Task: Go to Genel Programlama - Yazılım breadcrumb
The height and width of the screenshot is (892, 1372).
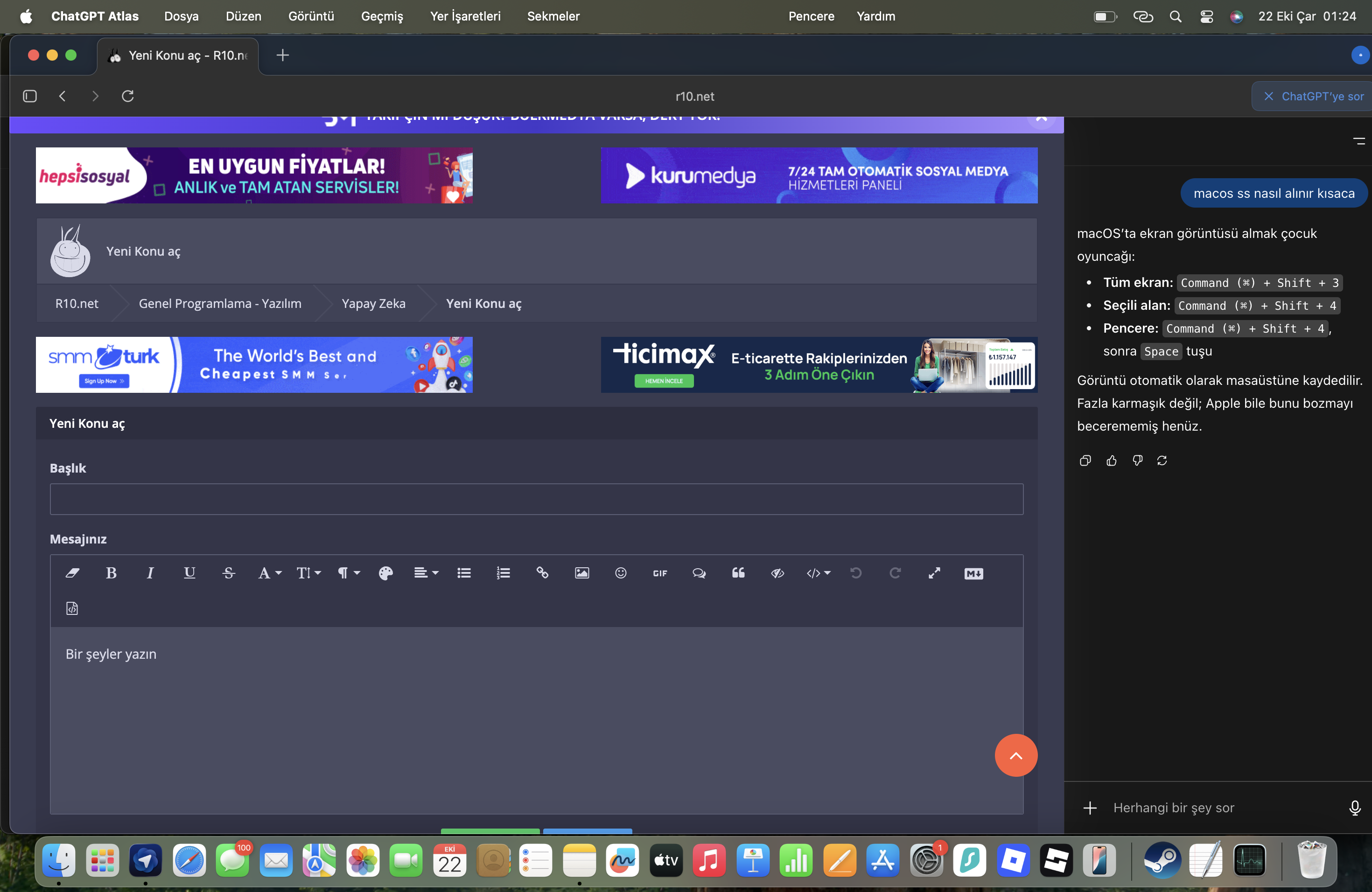Action: point(220,304)
